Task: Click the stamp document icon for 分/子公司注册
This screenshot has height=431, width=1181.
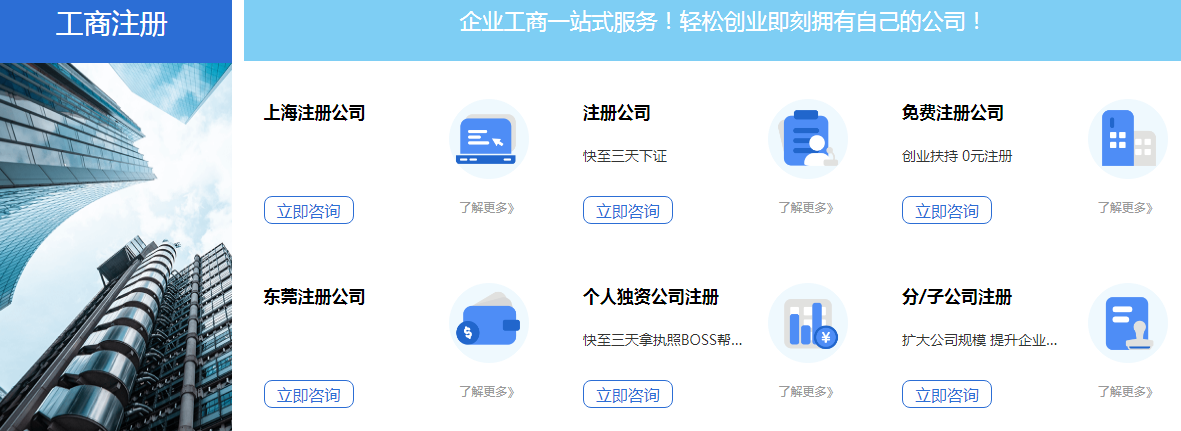Action: point(1127,323)
